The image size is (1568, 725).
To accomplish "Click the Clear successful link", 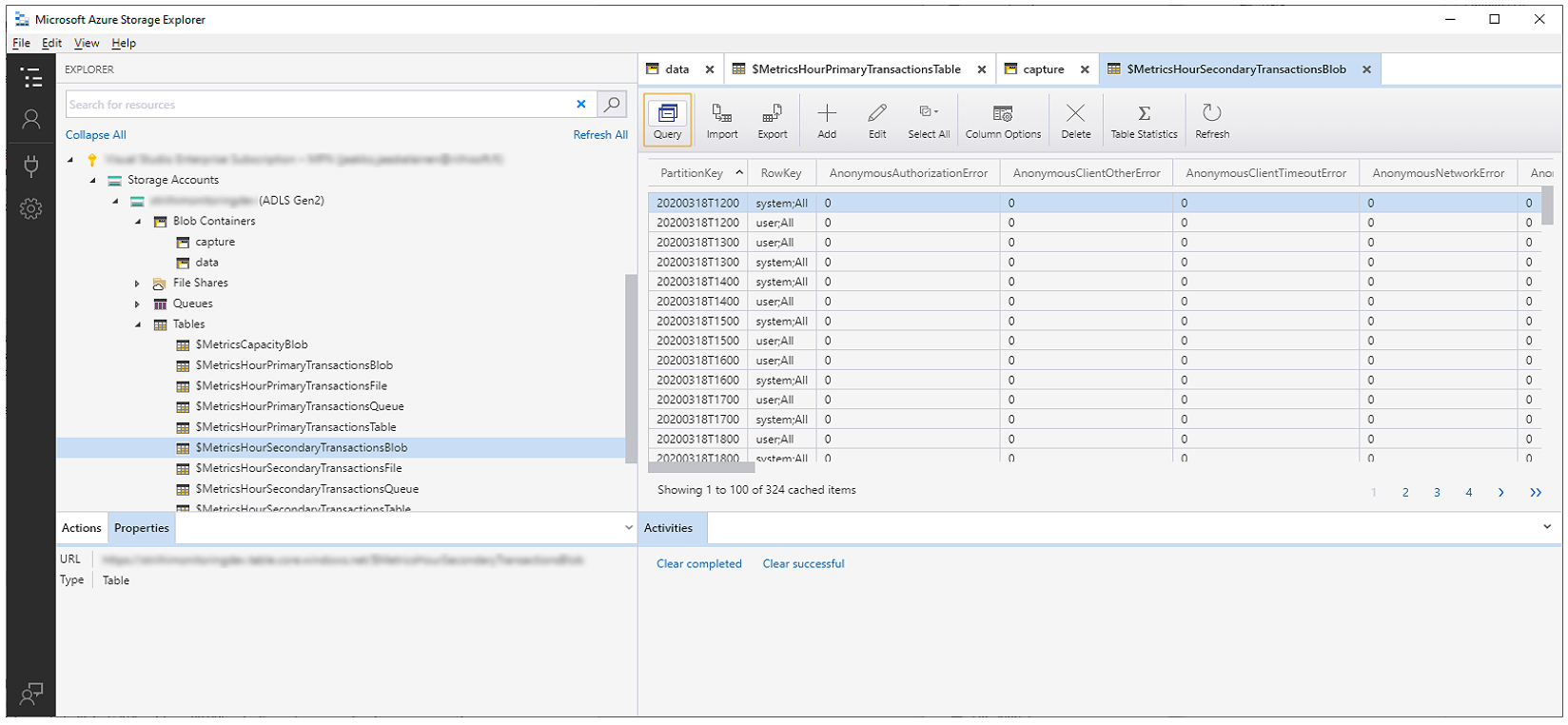I will tap(803, 564).
